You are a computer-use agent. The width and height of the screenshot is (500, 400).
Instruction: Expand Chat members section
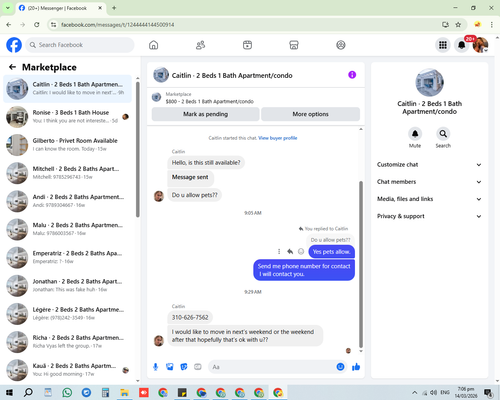point(430,182)
